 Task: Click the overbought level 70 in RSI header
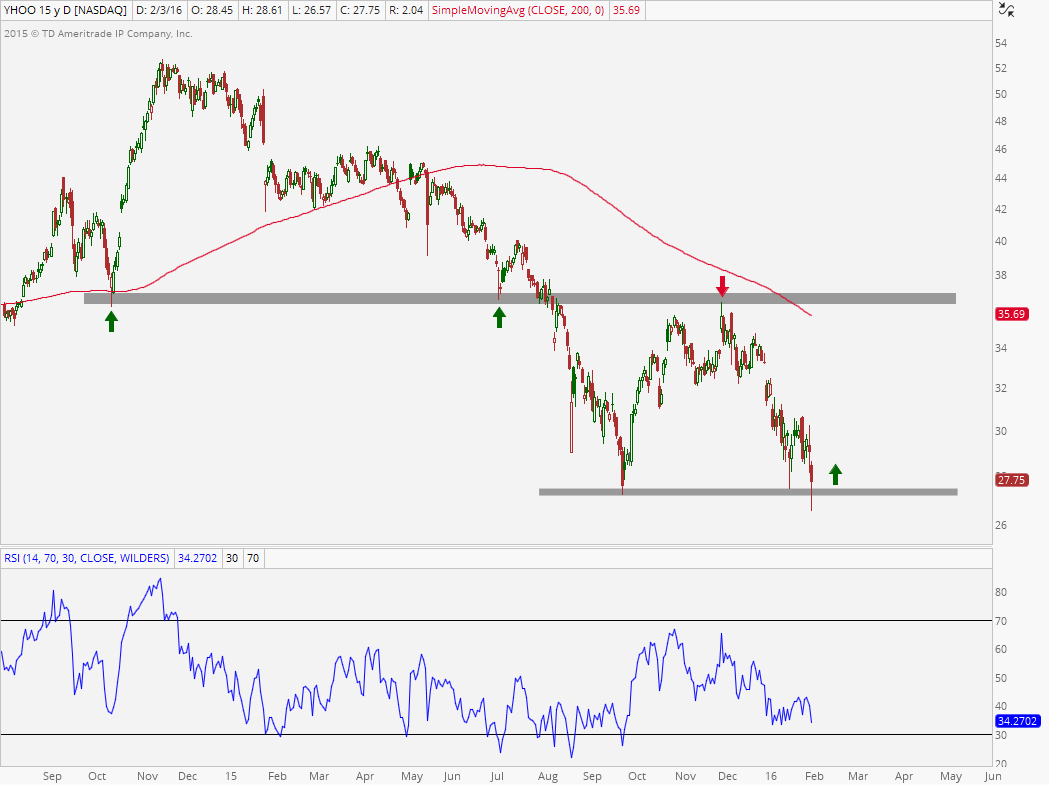[x=253, y=558]
